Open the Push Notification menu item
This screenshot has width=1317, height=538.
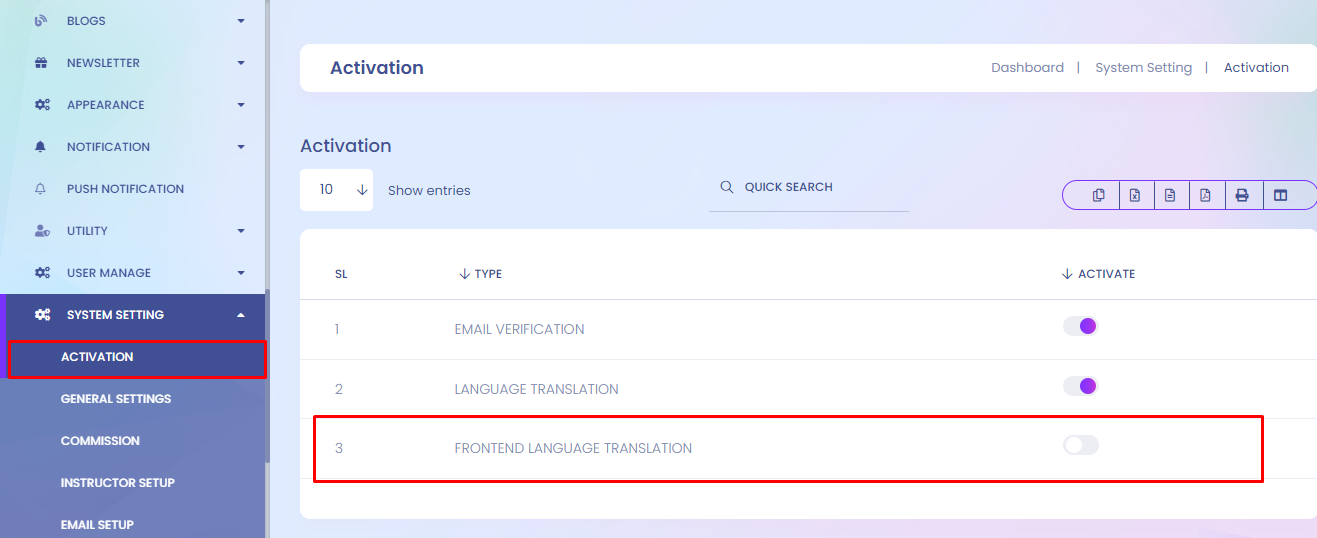click(x=125, y=189)
